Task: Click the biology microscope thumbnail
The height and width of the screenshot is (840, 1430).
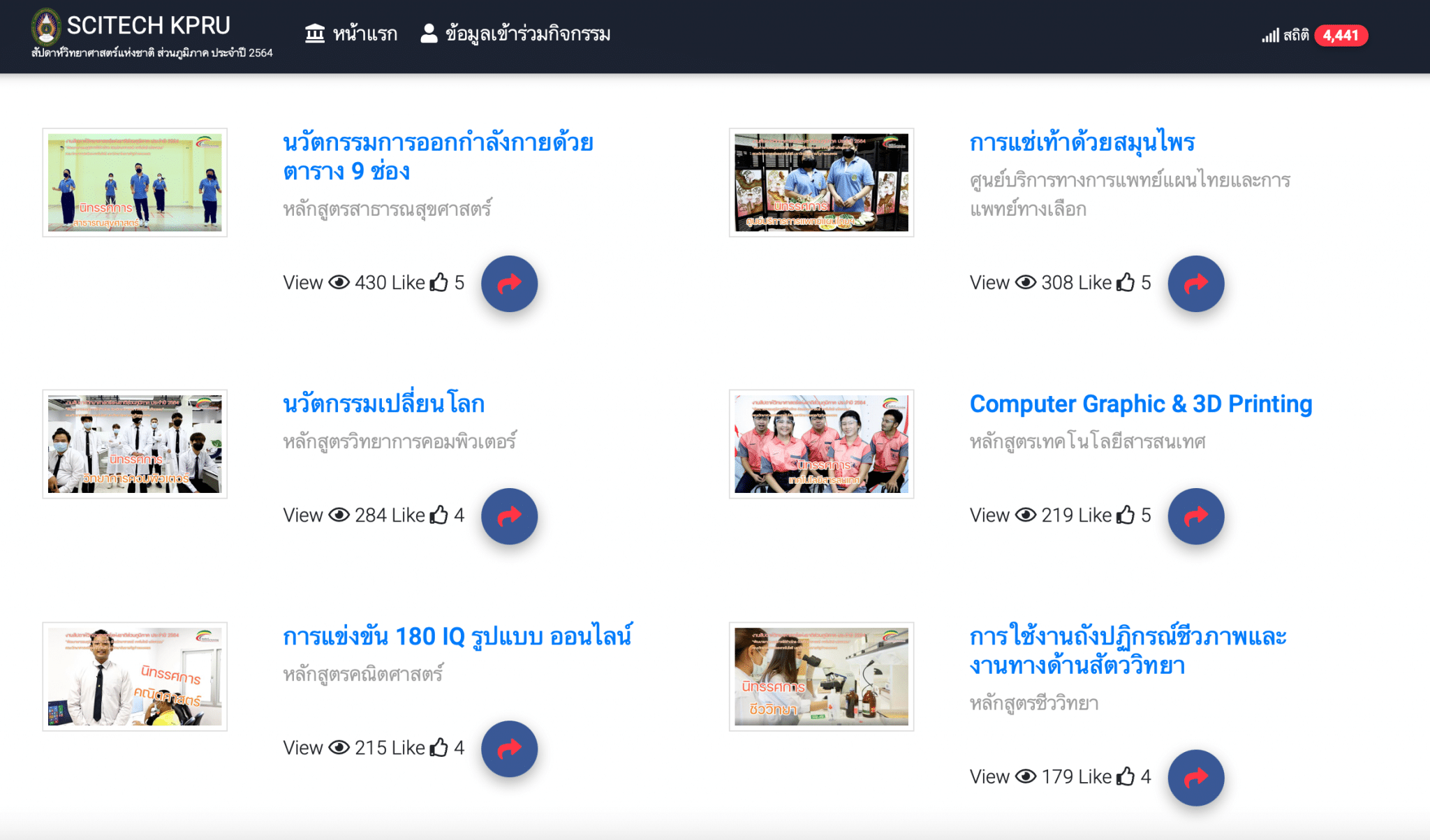Action: tap(821, 677)
